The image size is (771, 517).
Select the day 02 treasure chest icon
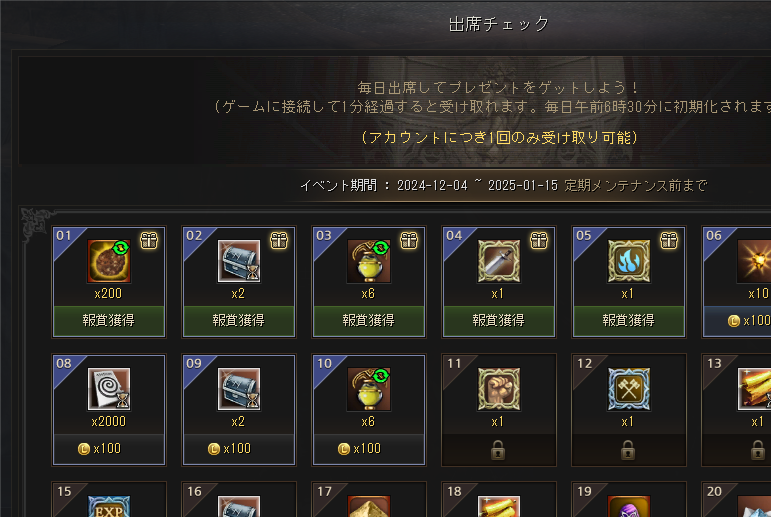(239, 261)
